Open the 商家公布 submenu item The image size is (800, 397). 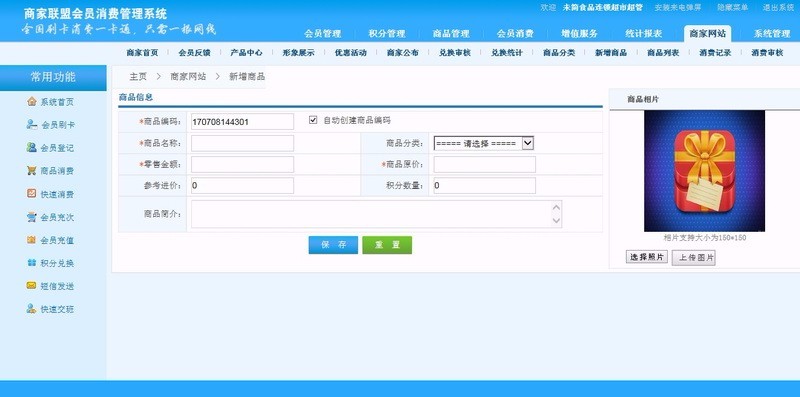click(x=403, y=53)
